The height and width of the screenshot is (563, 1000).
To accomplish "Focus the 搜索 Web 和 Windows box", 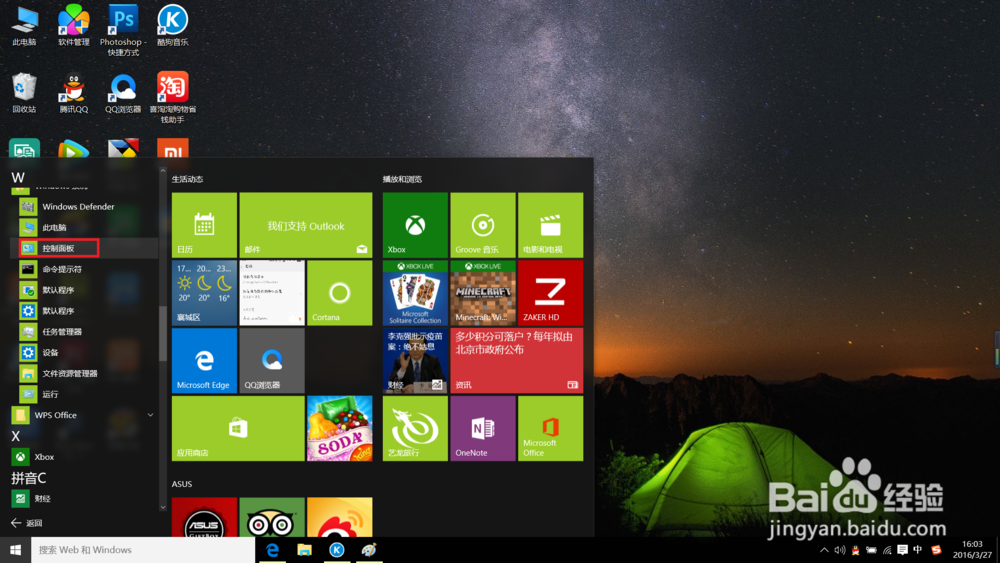I will coord(143,550).
